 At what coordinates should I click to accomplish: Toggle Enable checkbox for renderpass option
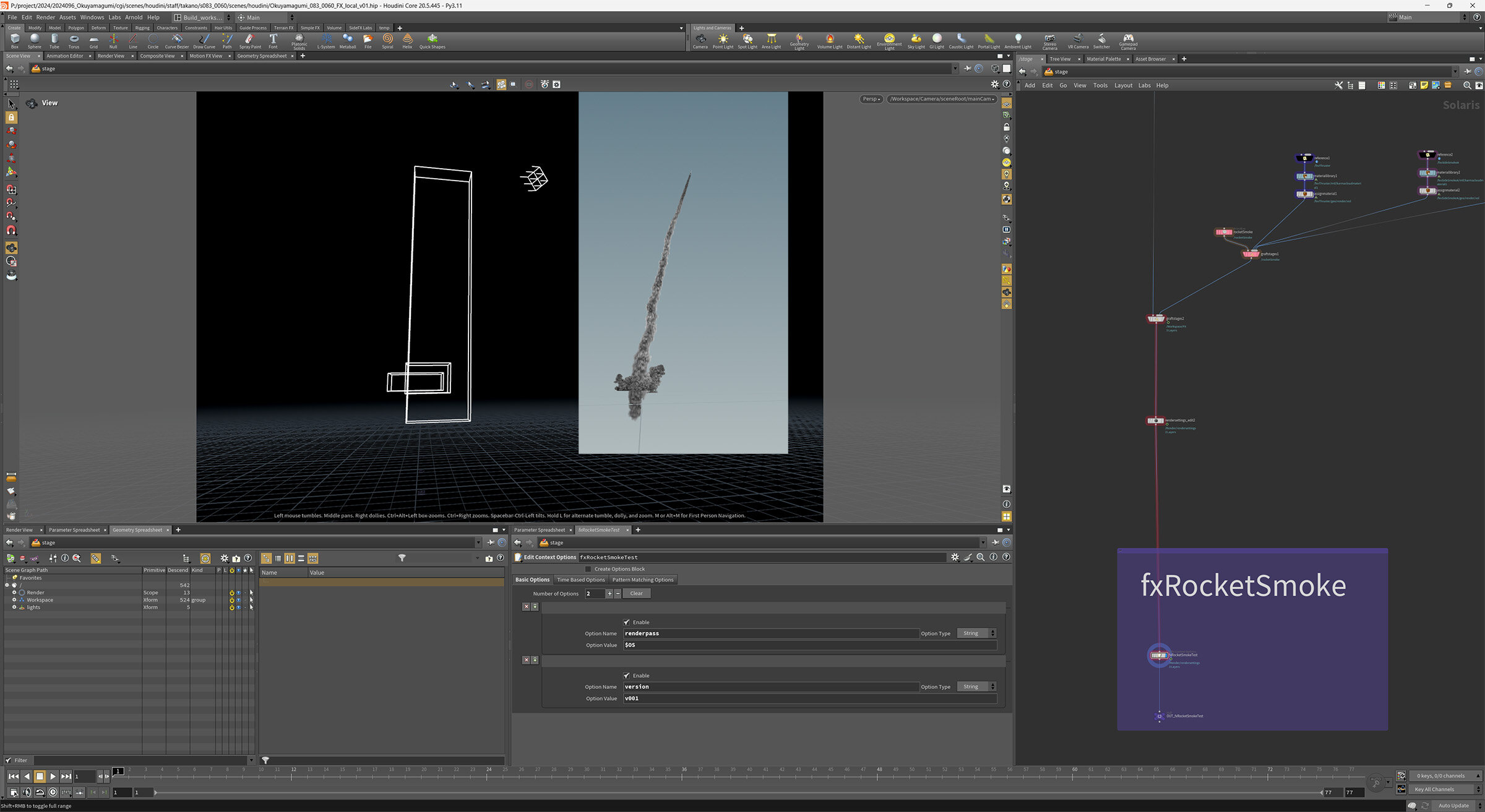(627, 622)
